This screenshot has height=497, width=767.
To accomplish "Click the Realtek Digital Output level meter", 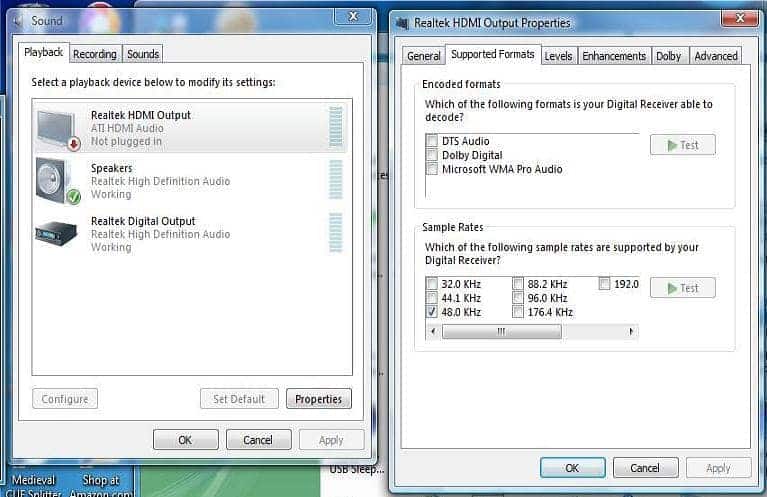I will click(336, 232).
